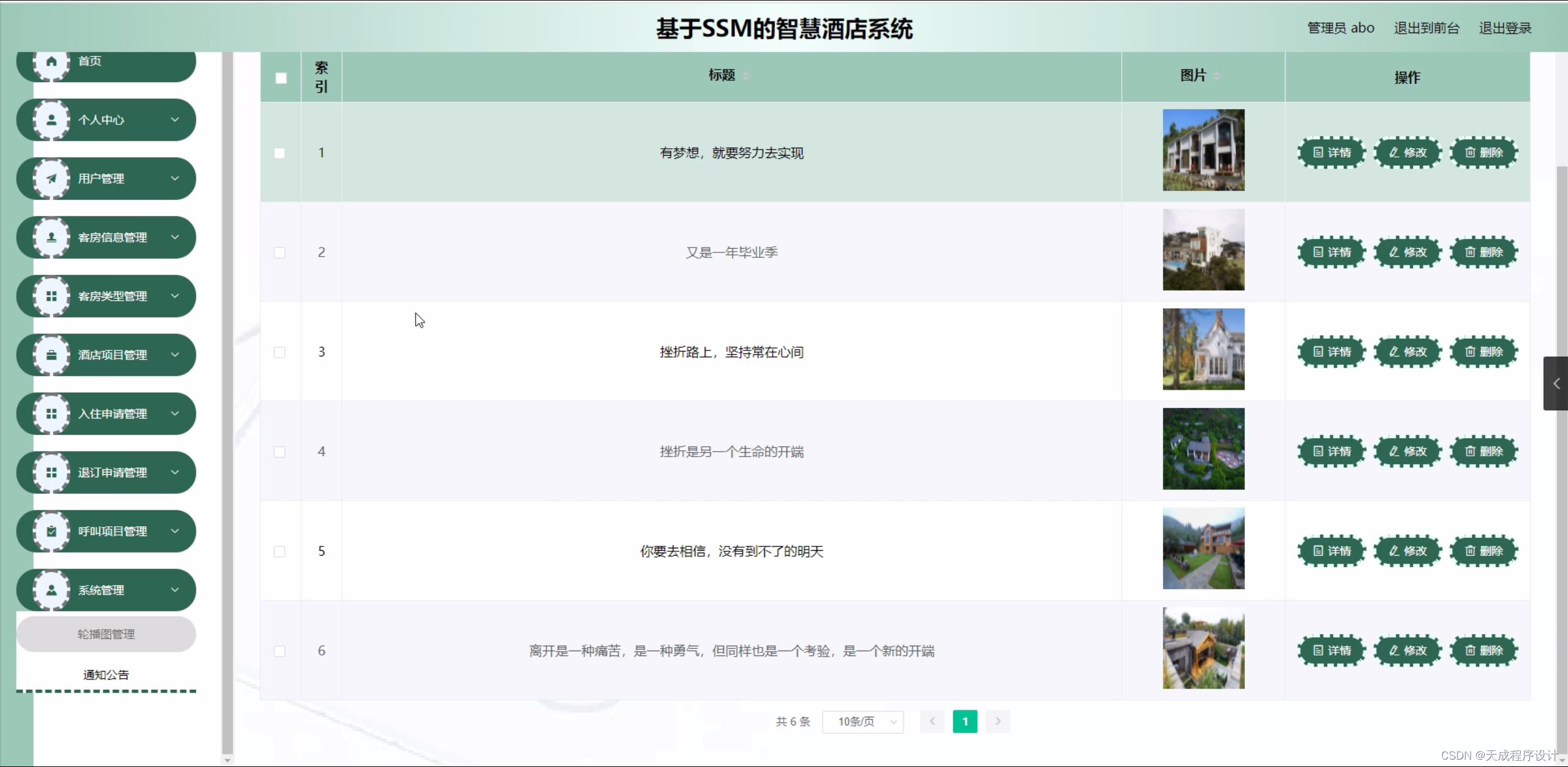Click the 酒店项目管理 briefcase icon
The image size is (1568, 767).
(x=51, y=355)
